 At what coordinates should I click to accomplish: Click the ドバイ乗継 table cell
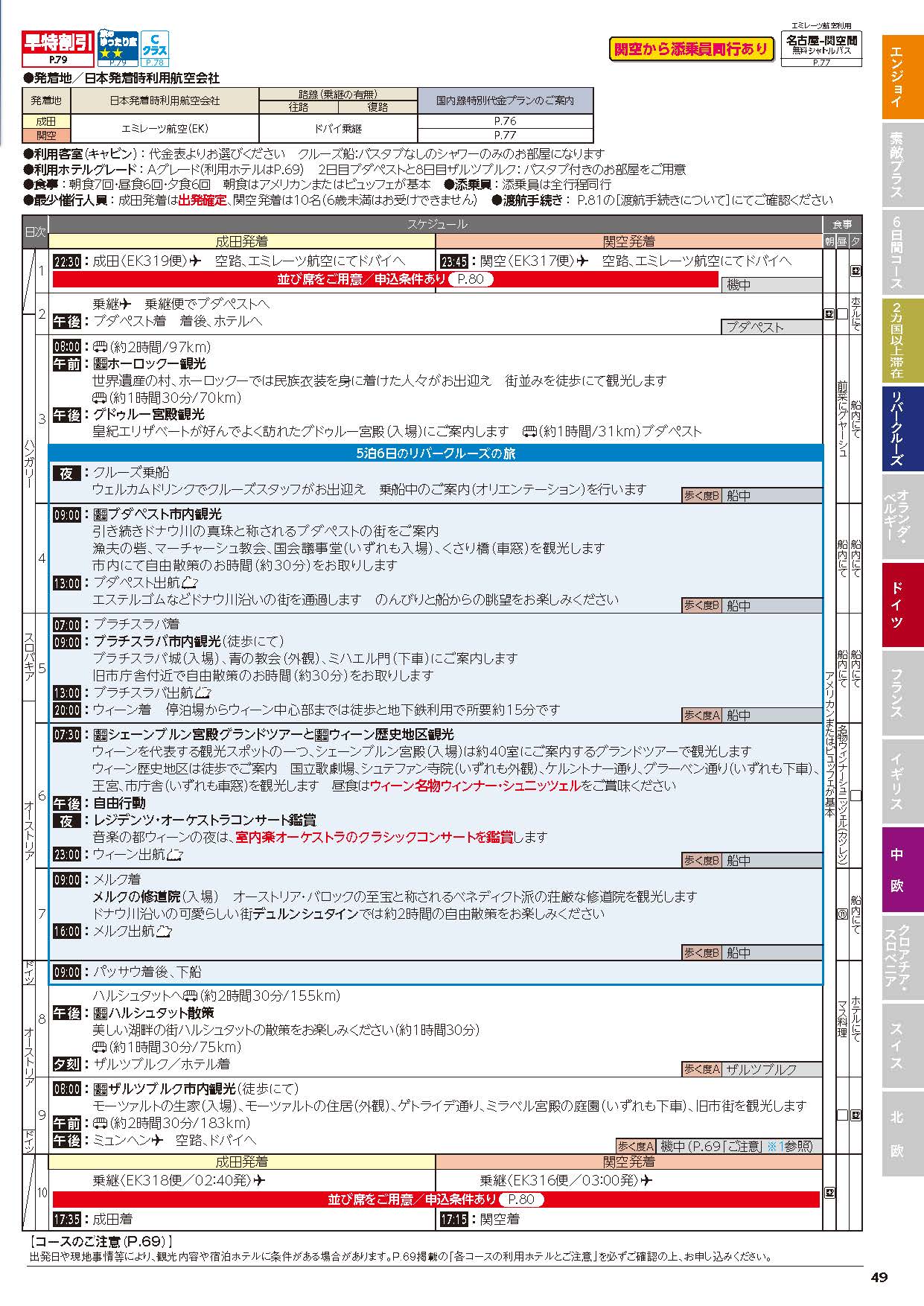coord(338,128)
